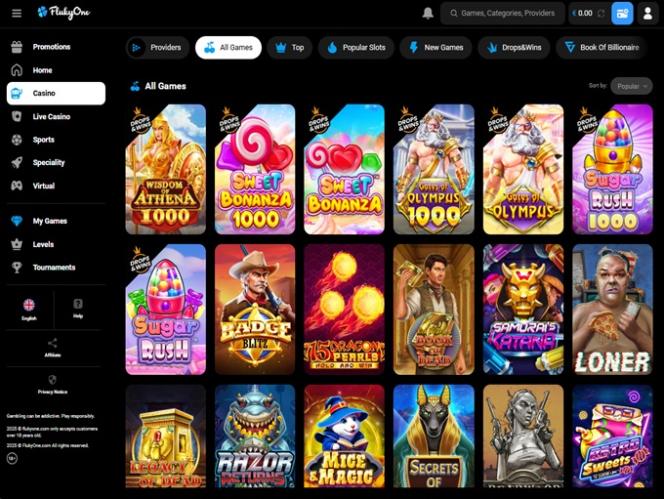Screen dimensions: 664x499
Task: Open the Privacy Notice shield icon
Action: point(53,380)
